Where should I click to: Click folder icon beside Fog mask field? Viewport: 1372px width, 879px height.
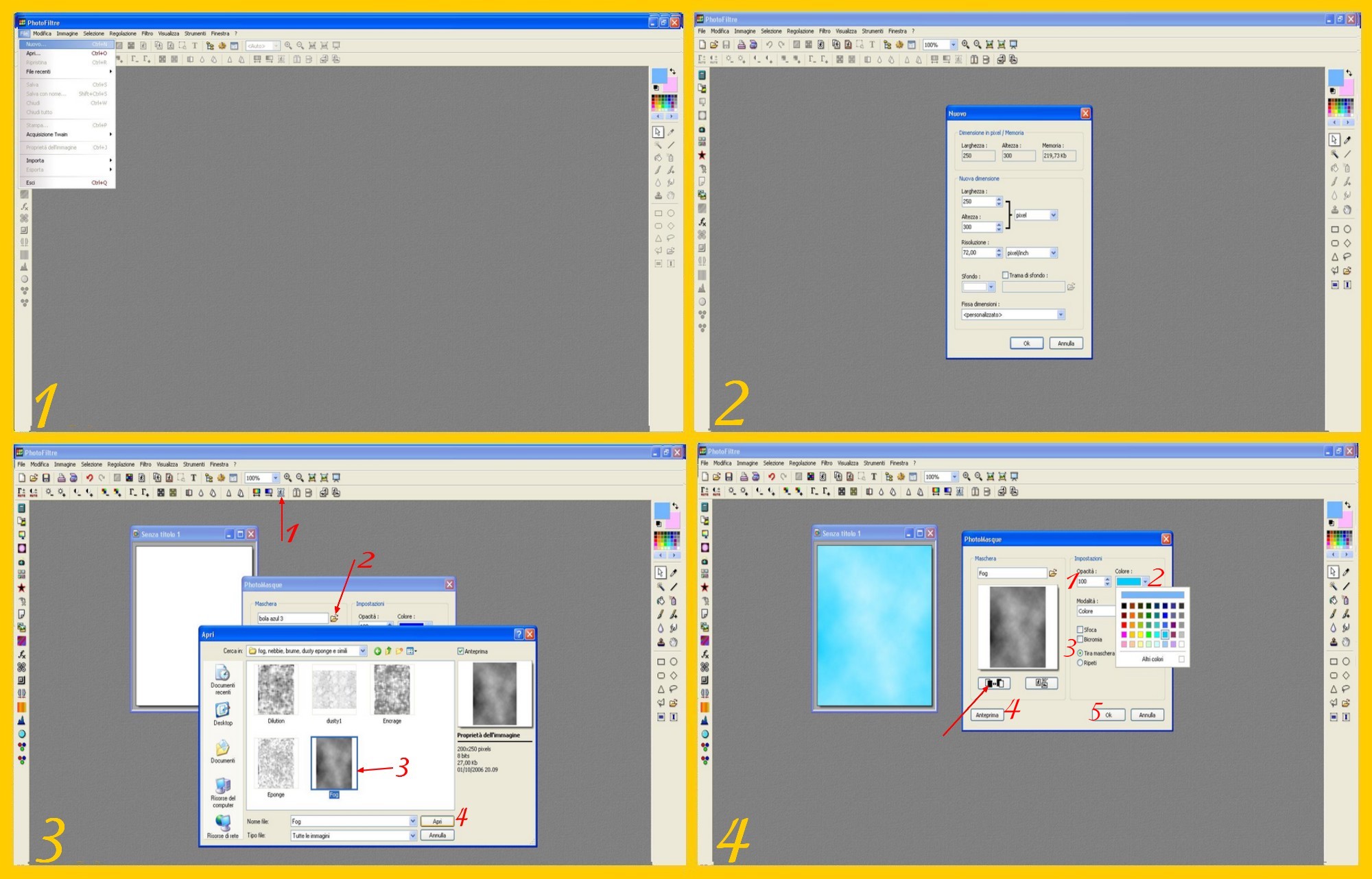(1053, 573)
